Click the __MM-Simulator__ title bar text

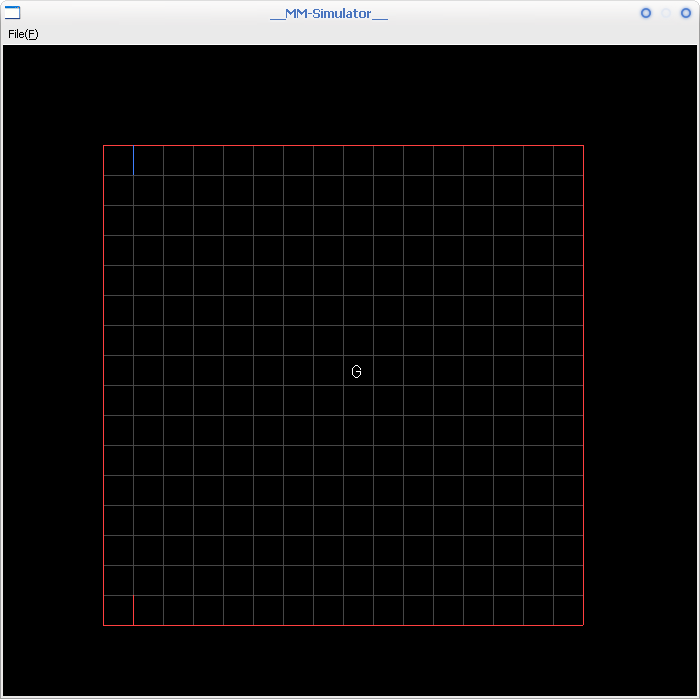pyautogui.click(x=329, y=14)
